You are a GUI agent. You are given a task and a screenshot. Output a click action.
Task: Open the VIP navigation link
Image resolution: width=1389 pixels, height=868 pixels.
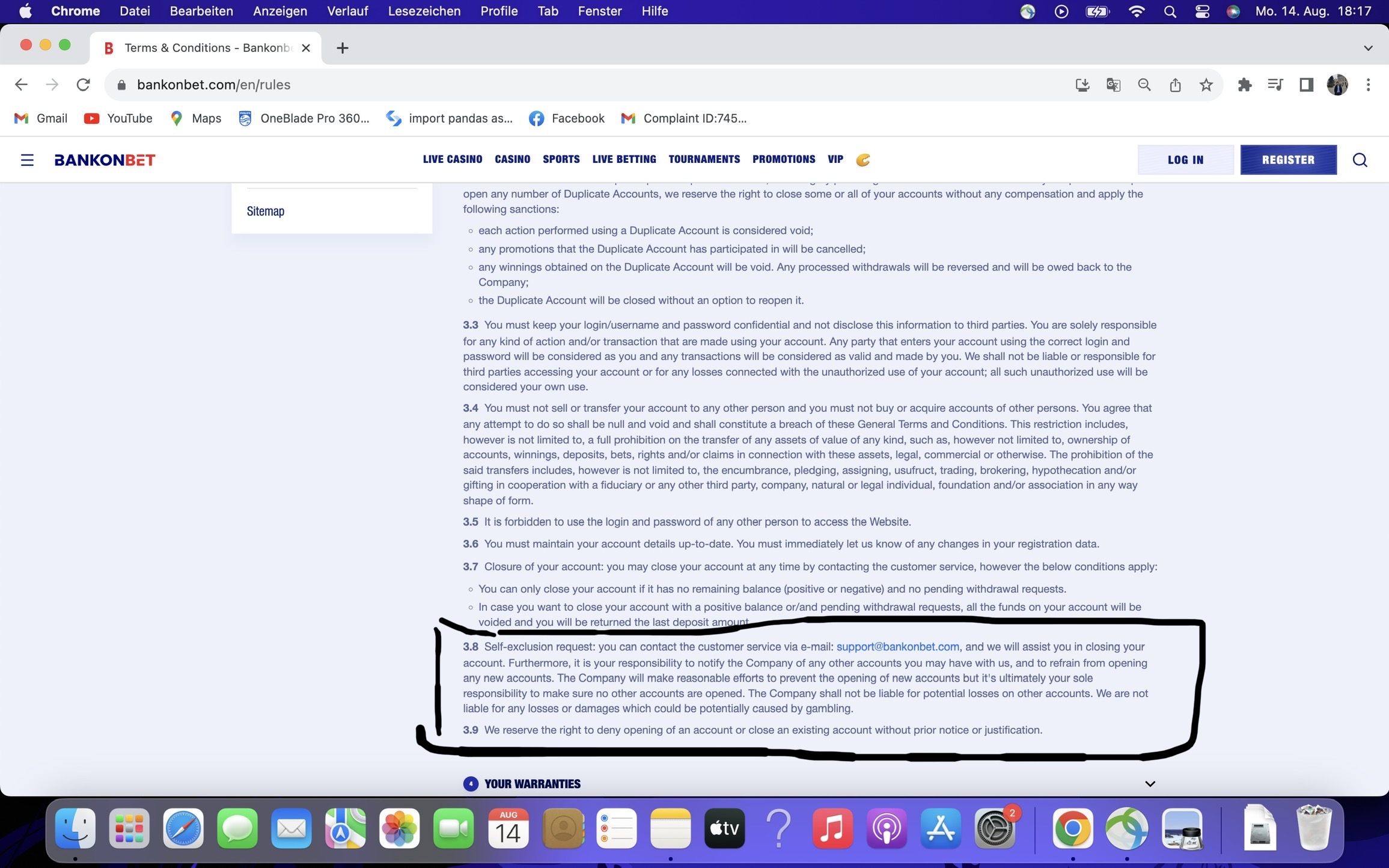coord(835,159)
